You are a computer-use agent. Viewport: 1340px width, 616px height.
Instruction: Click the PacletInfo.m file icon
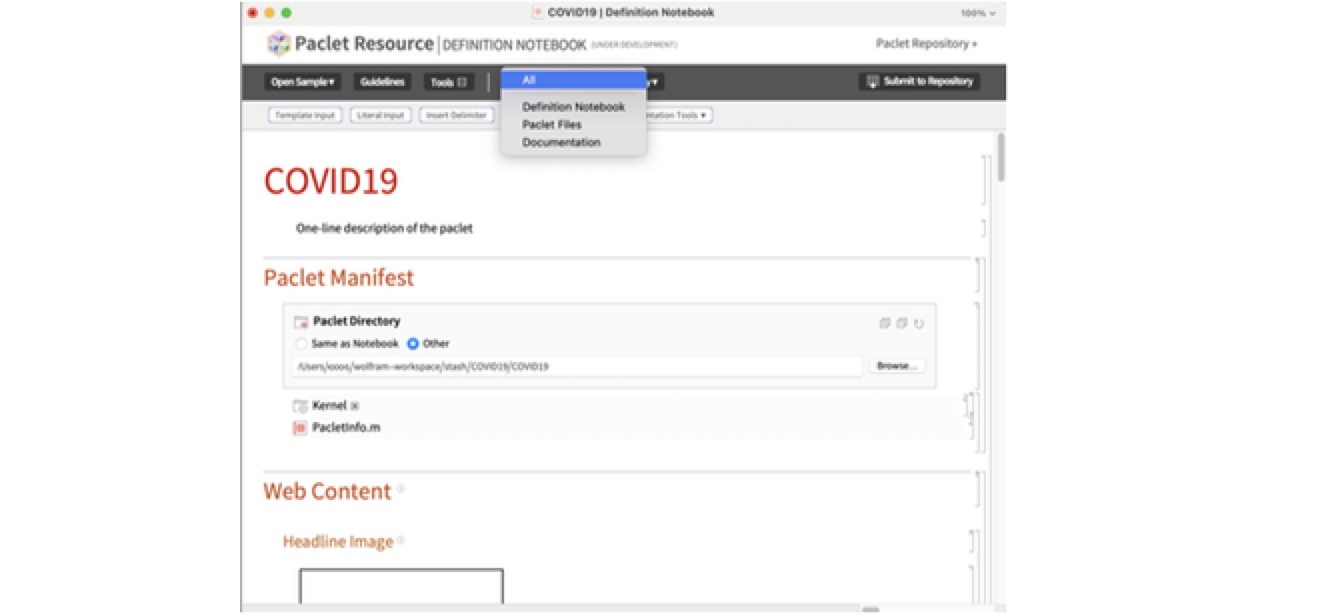[300, 428]
